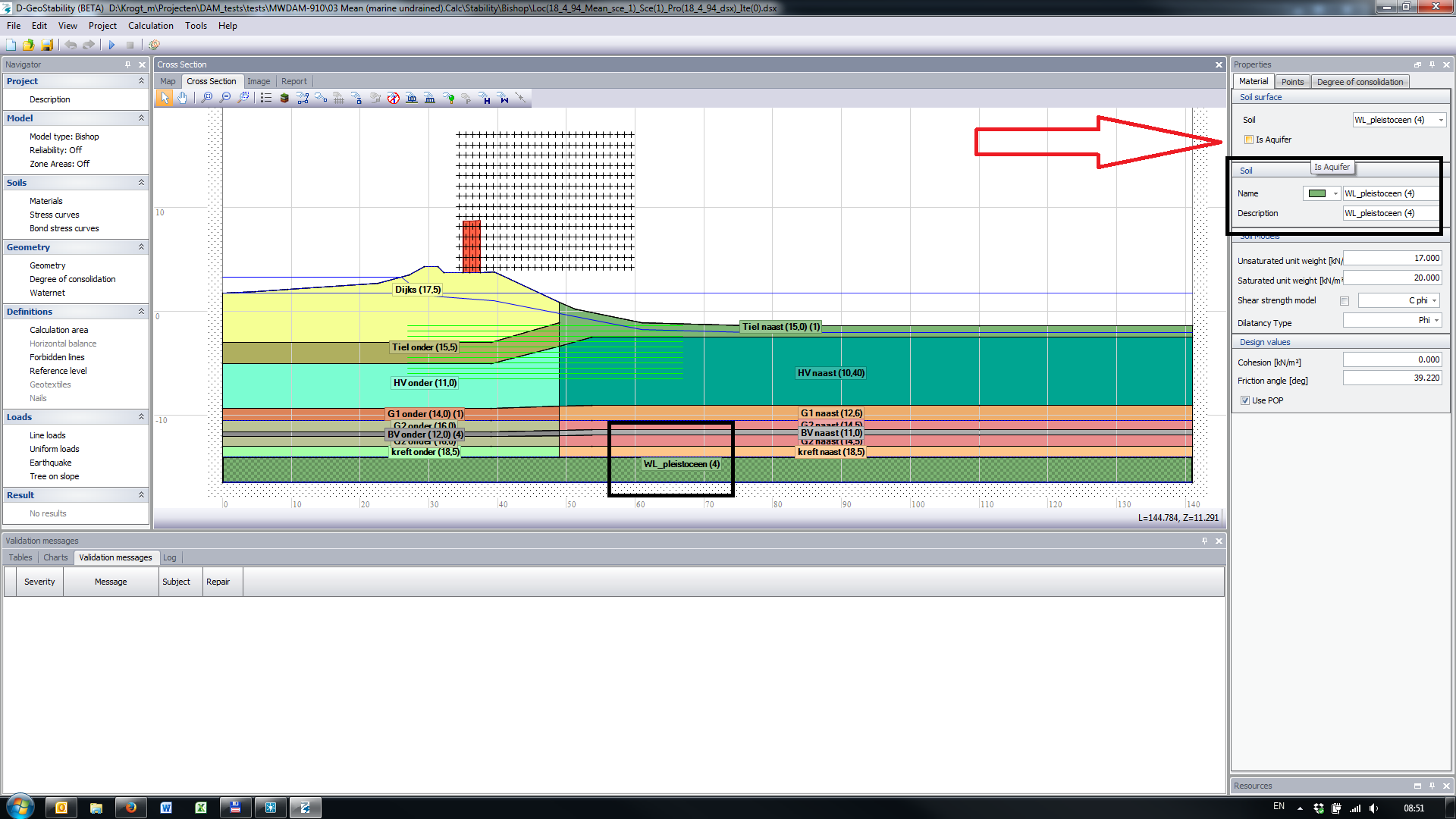Start calculation with the play icon

[x=111, y=45]
